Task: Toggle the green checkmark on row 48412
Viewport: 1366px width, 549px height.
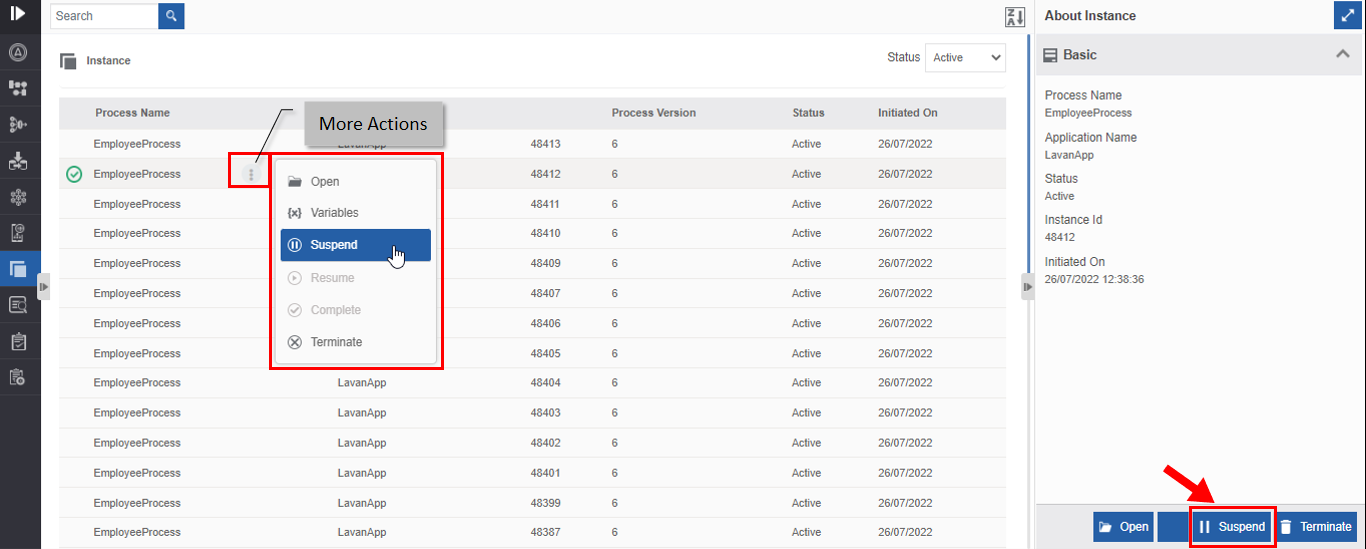Action: pos(74,175)
